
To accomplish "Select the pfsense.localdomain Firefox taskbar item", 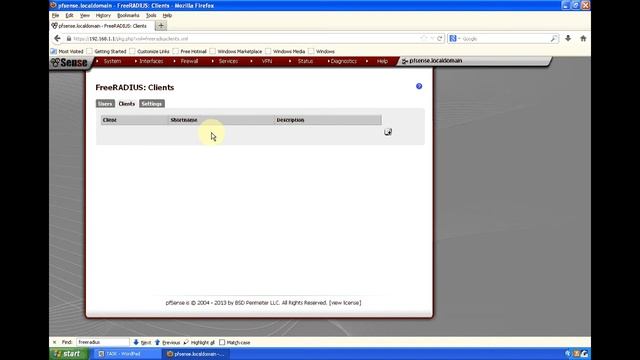I will click(196, 354).
